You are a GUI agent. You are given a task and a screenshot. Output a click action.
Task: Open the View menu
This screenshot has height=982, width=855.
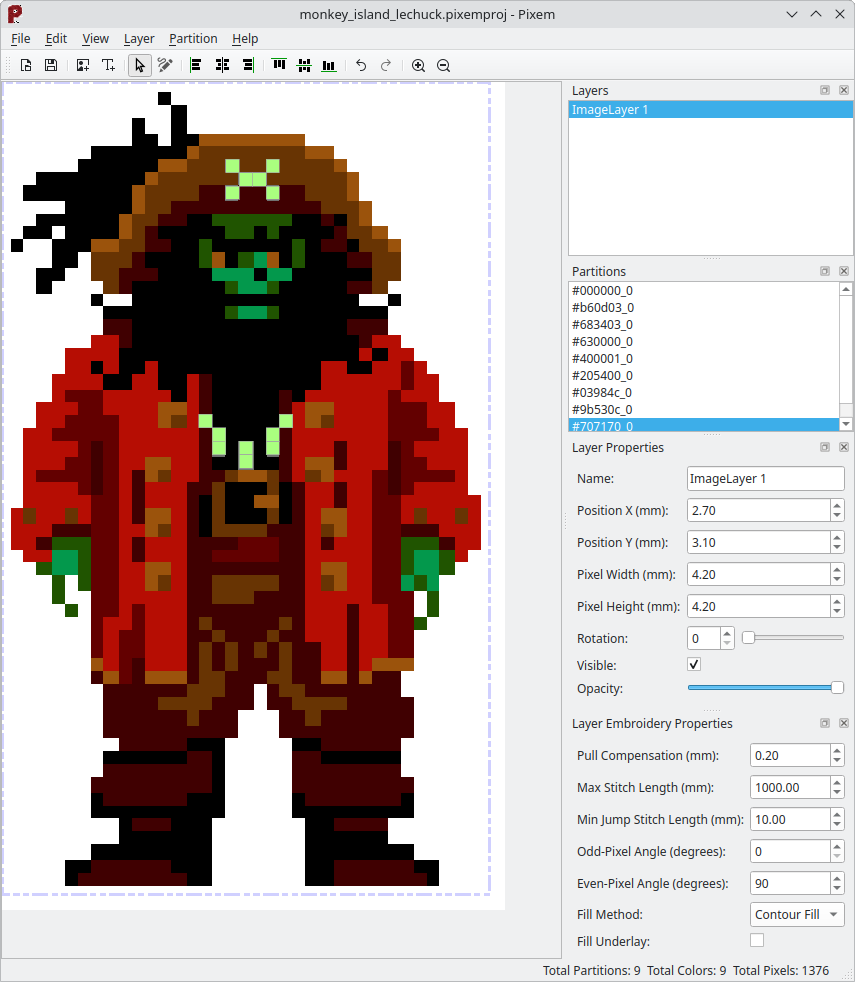(x=95, y=39)
